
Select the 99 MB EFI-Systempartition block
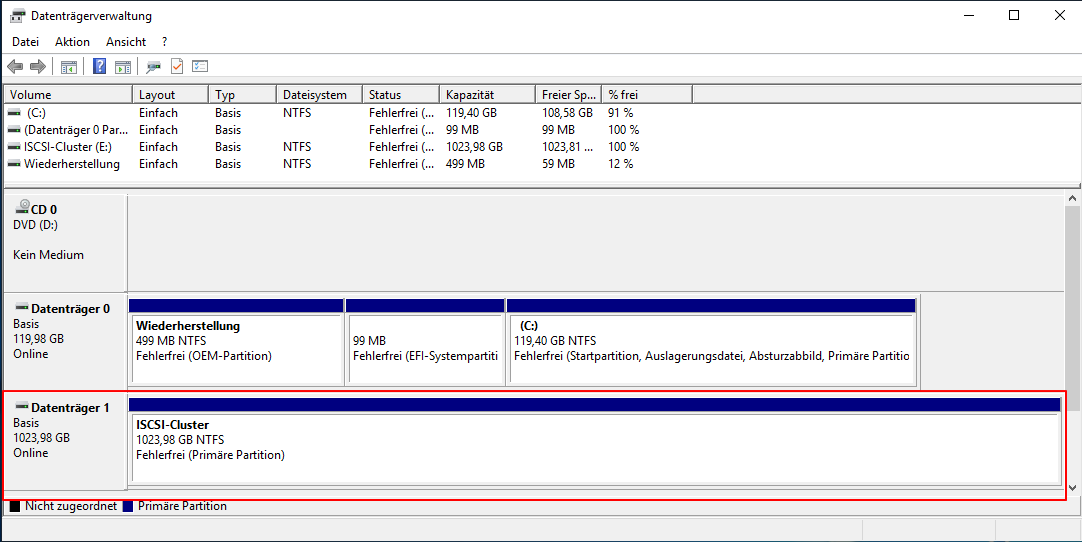425,342
